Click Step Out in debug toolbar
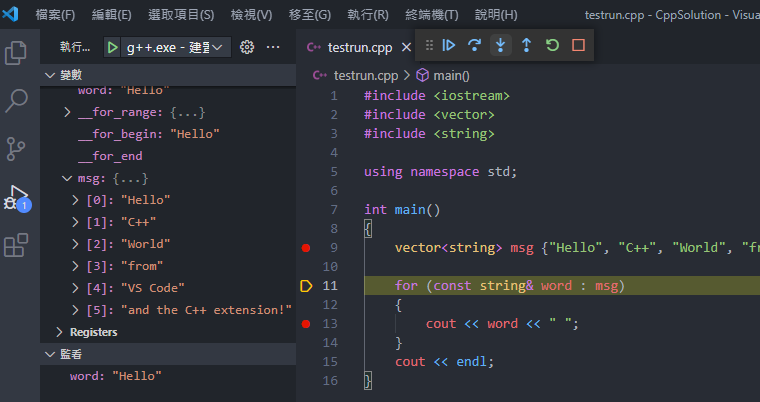 [527, 45]
